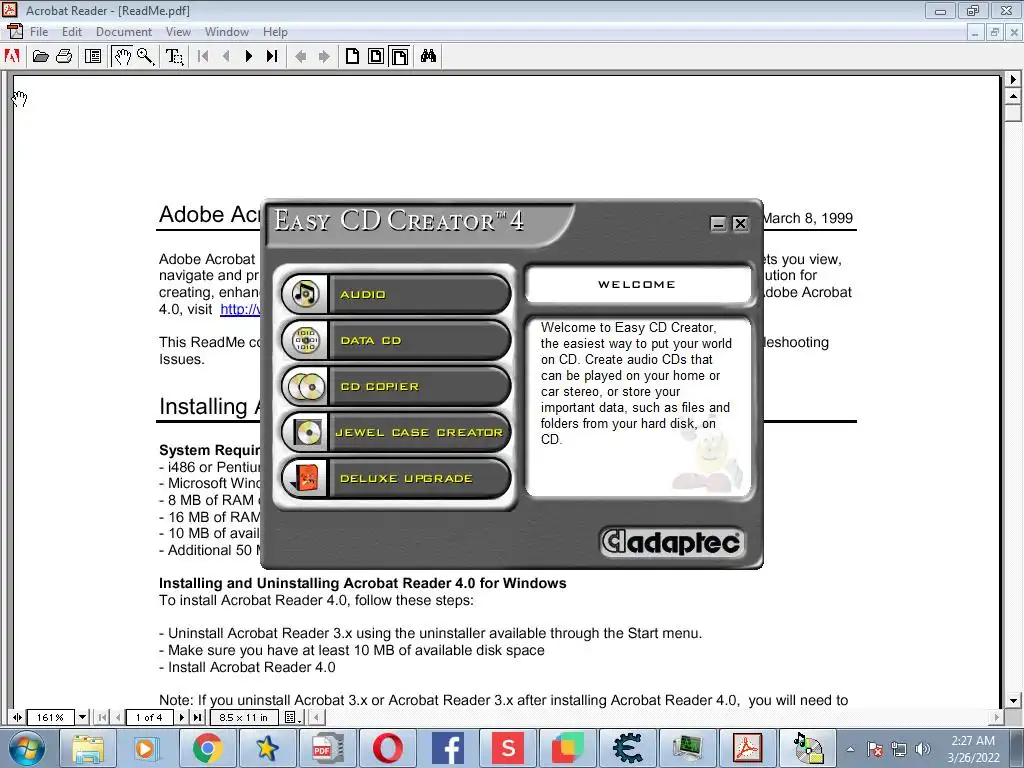Open the Window menu
The image size is (1024, 768).
(x=227, y=31)
